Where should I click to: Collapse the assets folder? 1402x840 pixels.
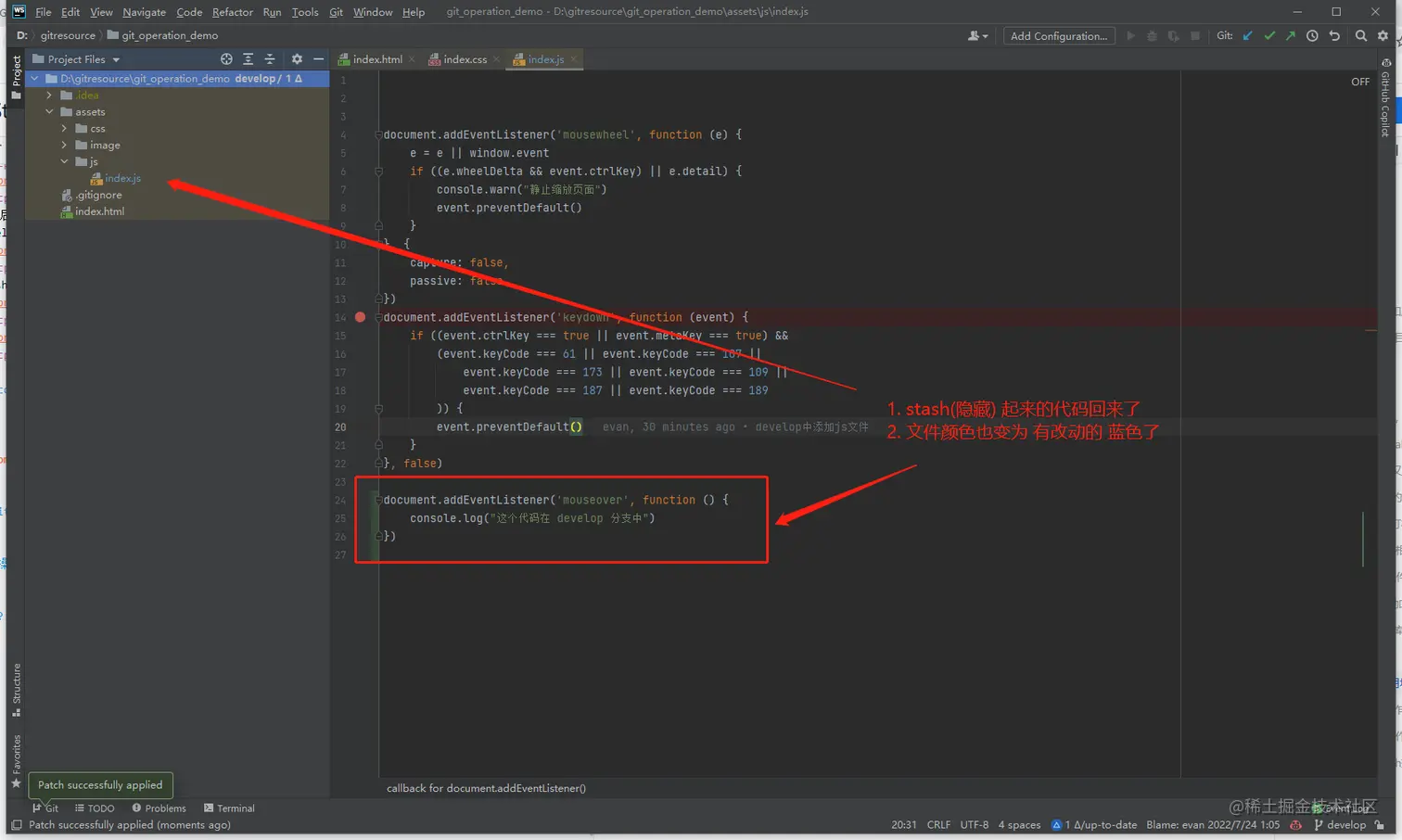[49, 112]
